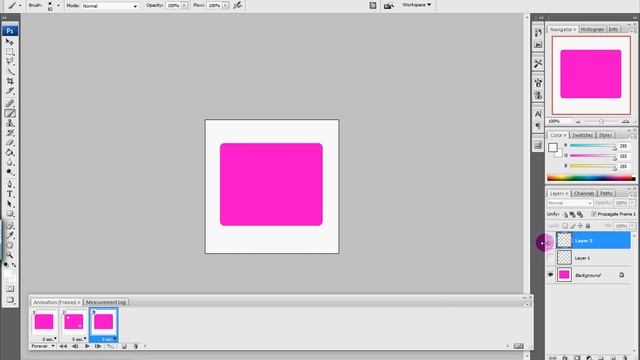Play the animation
Image resolution: width=640 pixels, height=360 pixels.
click(87, 346)
